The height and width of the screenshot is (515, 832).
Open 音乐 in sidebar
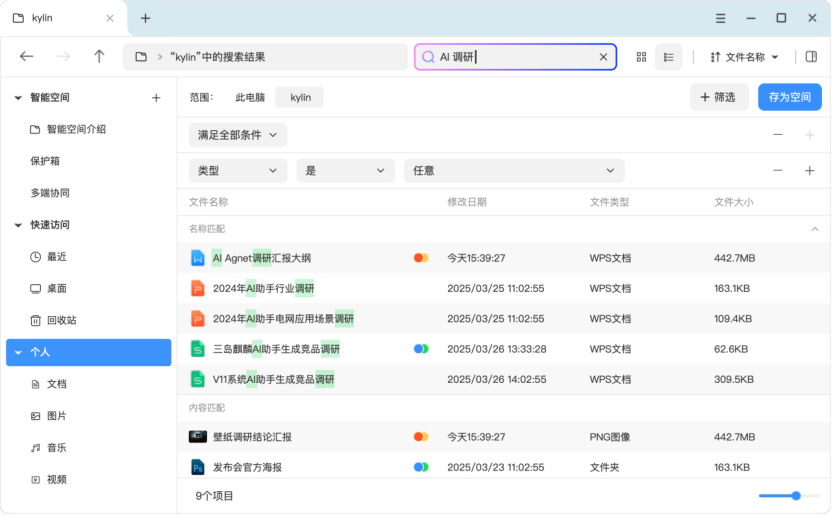[x=48, y=448]
